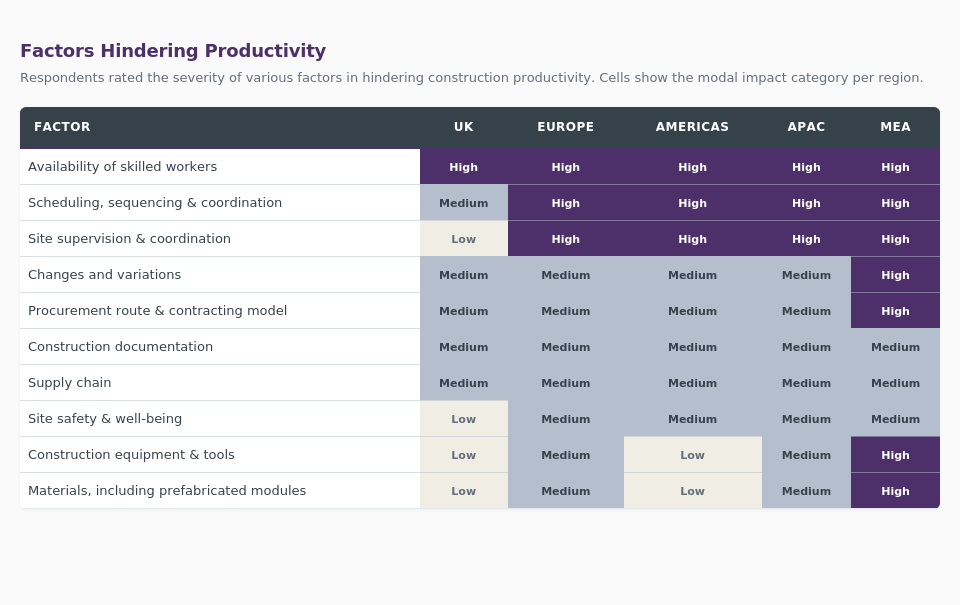Select the Site supervision & coordination label
This screenshot has width=960, height=605.
coord(129,239)
